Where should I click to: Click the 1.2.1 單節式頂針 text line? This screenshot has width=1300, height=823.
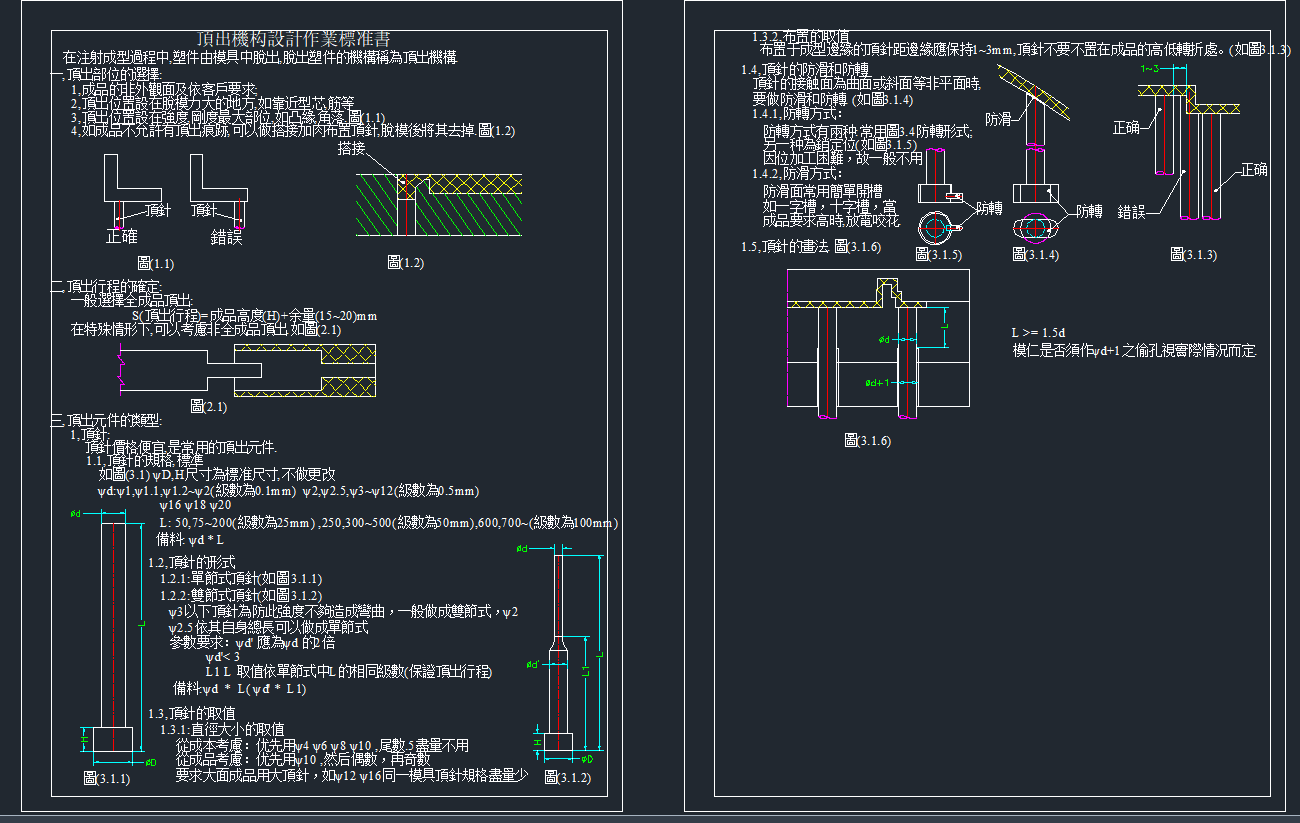click(241, 579)
